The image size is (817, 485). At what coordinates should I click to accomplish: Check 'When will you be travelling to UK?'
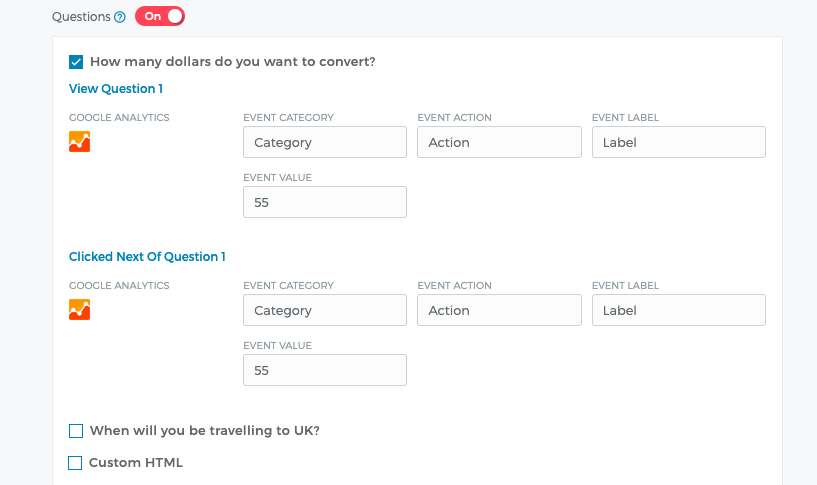[76, 431]
